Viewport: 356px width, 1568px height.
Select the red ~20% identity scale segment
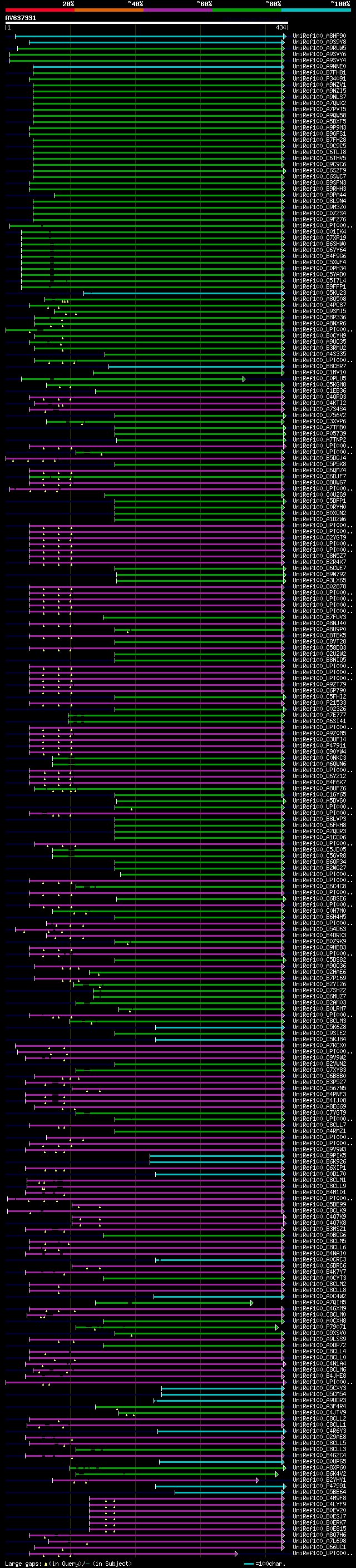point(39,11)
